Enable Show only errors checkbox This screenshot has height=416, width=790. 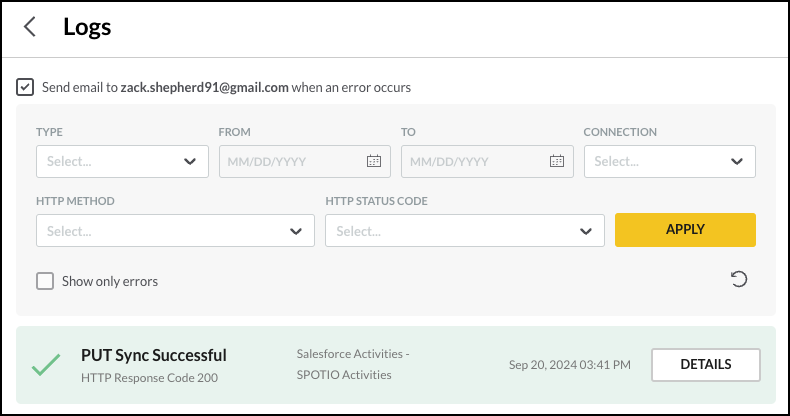[45, 281]
